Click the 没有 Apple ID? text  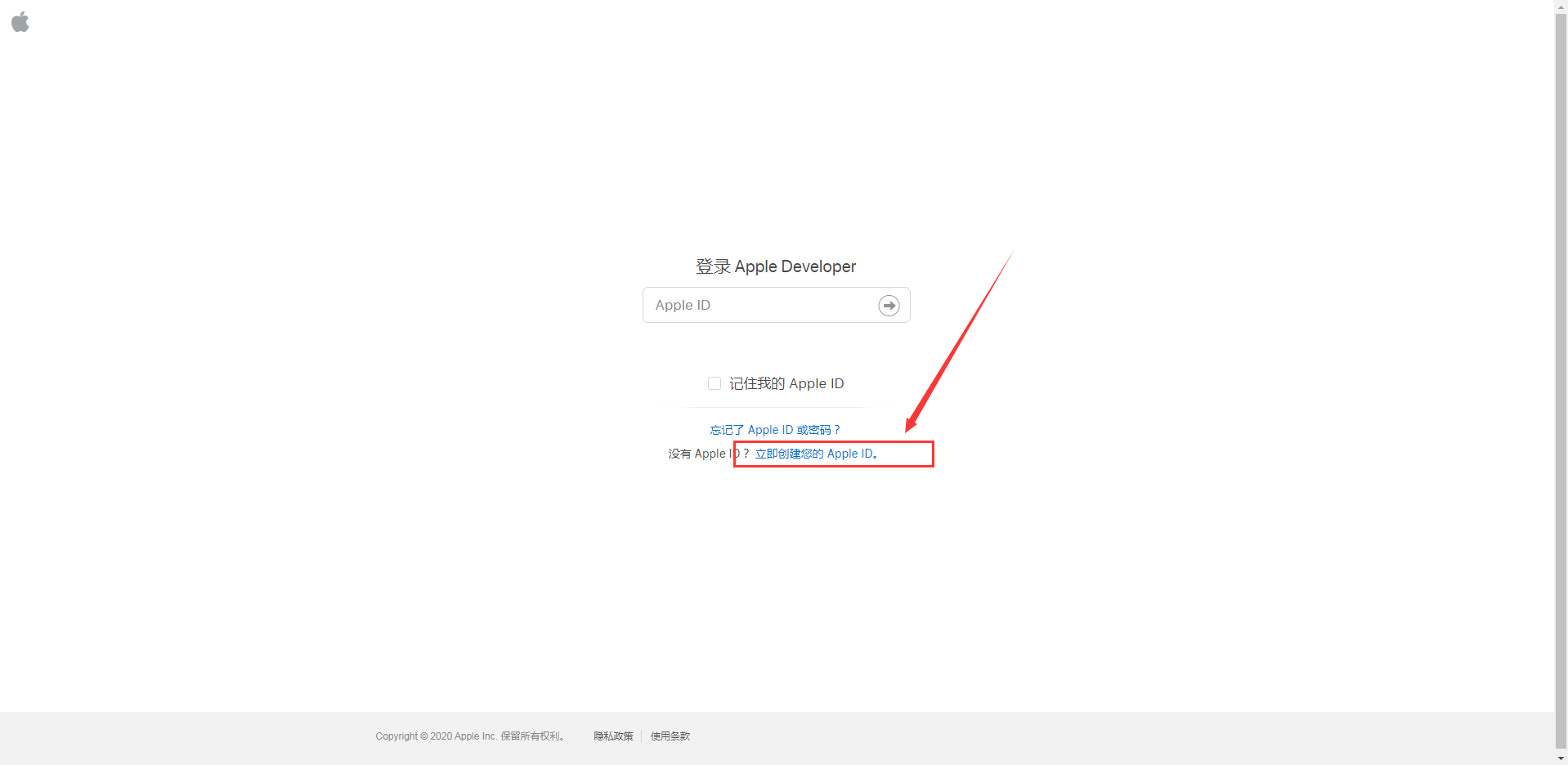tap(708, 454)
